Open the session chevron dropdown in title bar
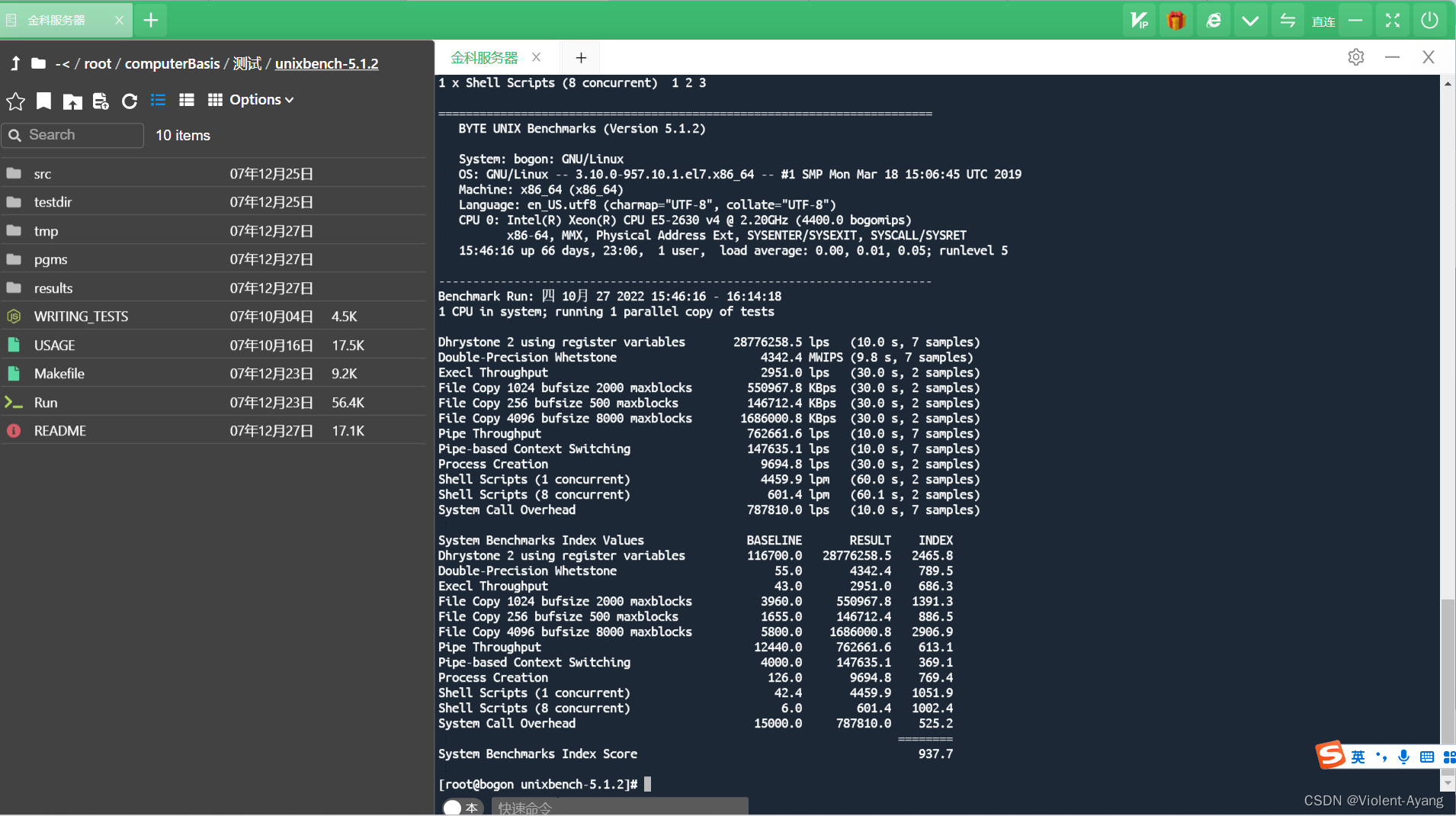This screenshot has width=1456, height=816. [x=1249, y=20]
